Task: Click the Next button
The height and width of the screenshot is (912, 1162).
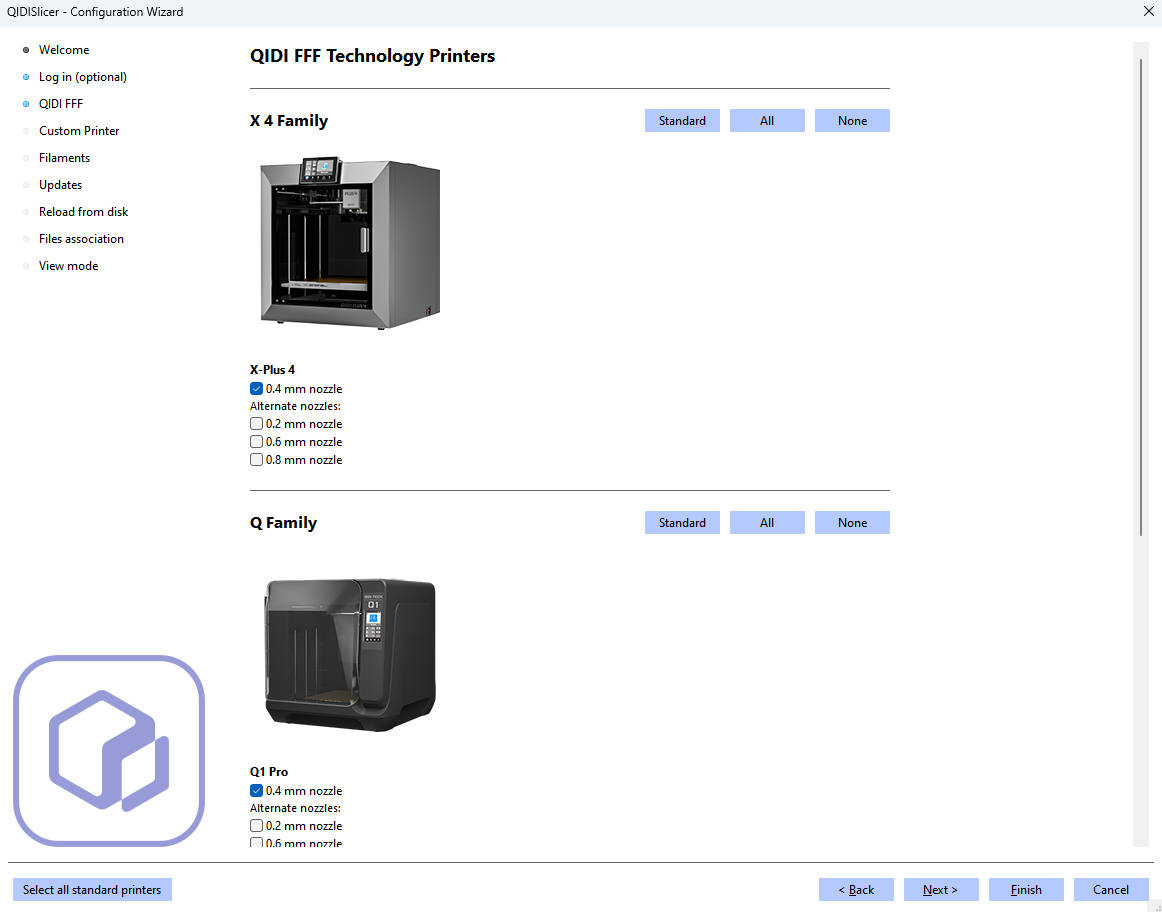Action: pos(940,890)
